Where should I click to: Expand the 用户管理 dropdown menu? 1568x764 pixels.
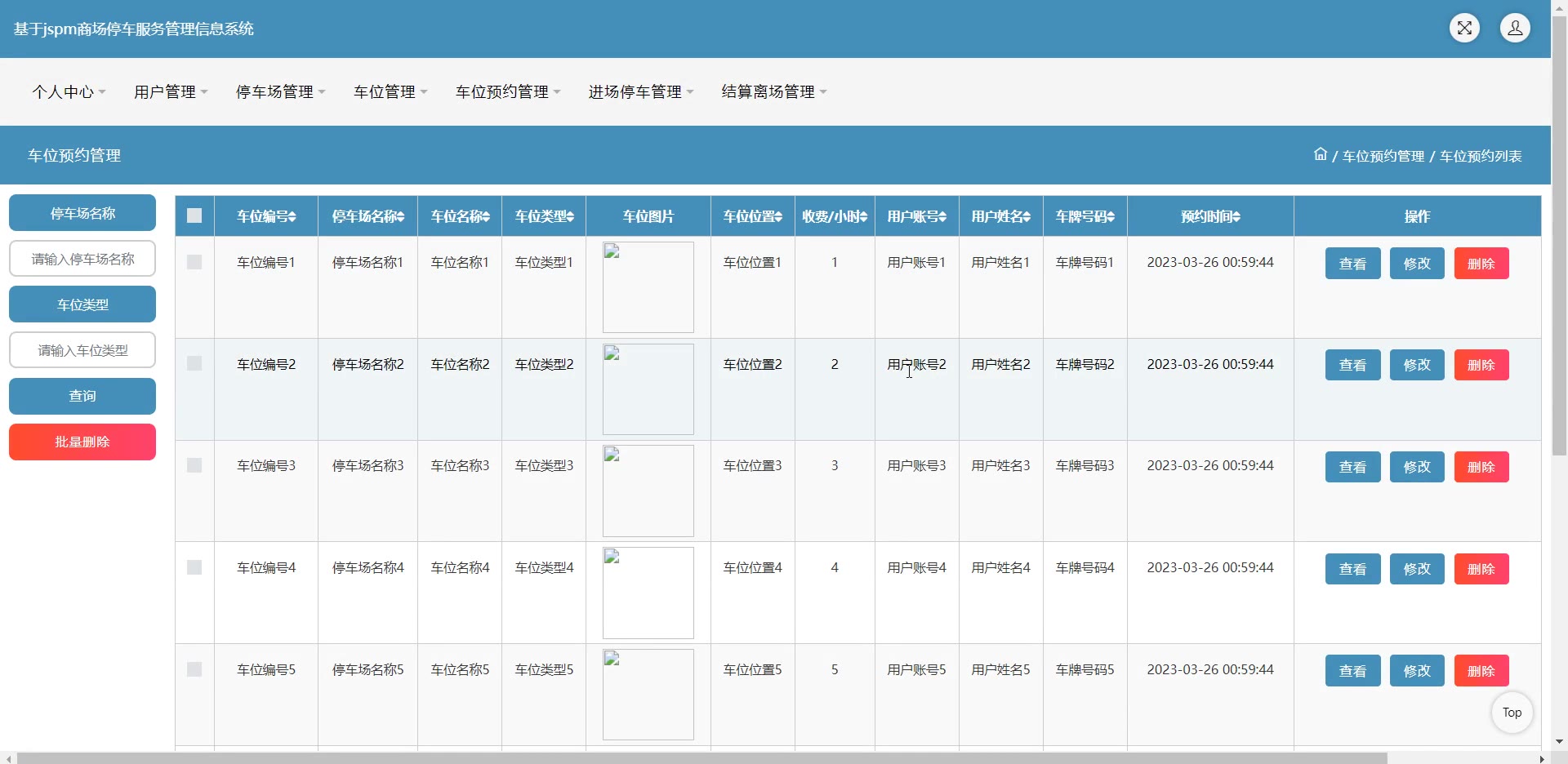[x=171, y=92]
